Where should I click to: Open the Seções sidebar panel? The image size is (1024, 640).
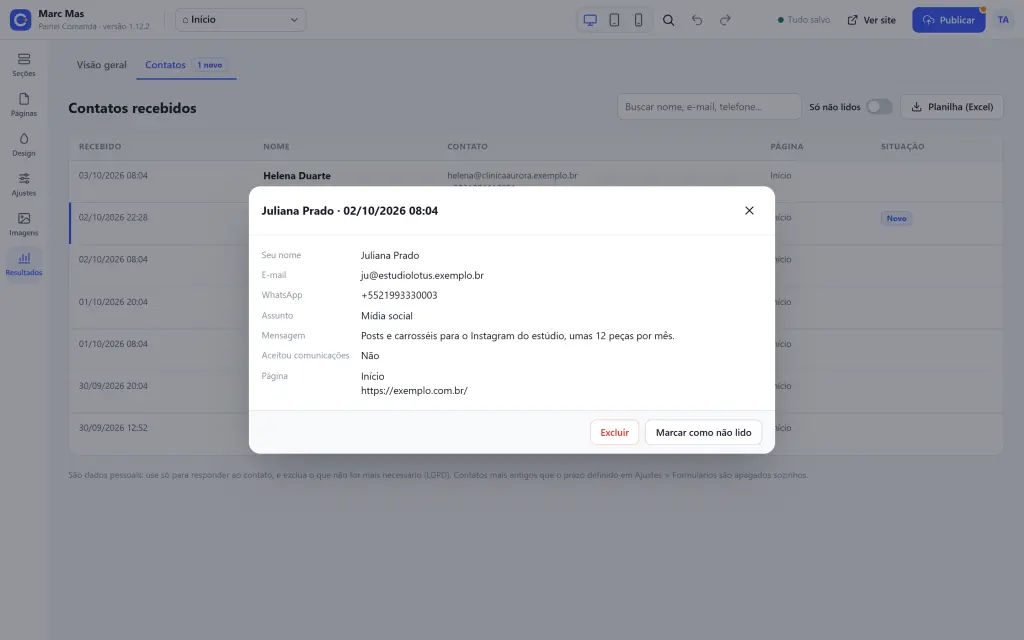[x=24, y=65]
